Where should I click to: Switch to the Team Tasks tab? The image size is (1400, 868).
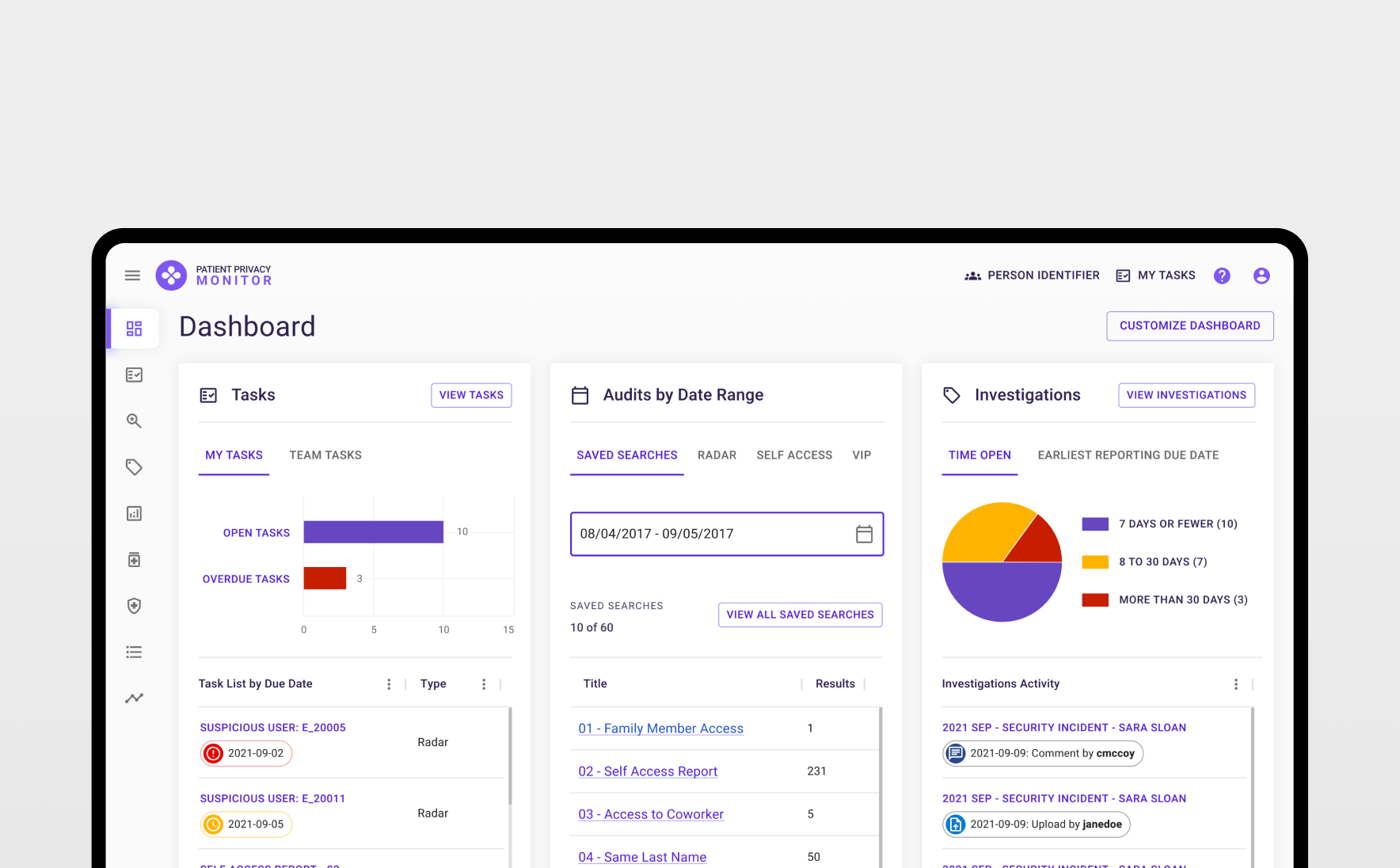(x=325, y=455)
